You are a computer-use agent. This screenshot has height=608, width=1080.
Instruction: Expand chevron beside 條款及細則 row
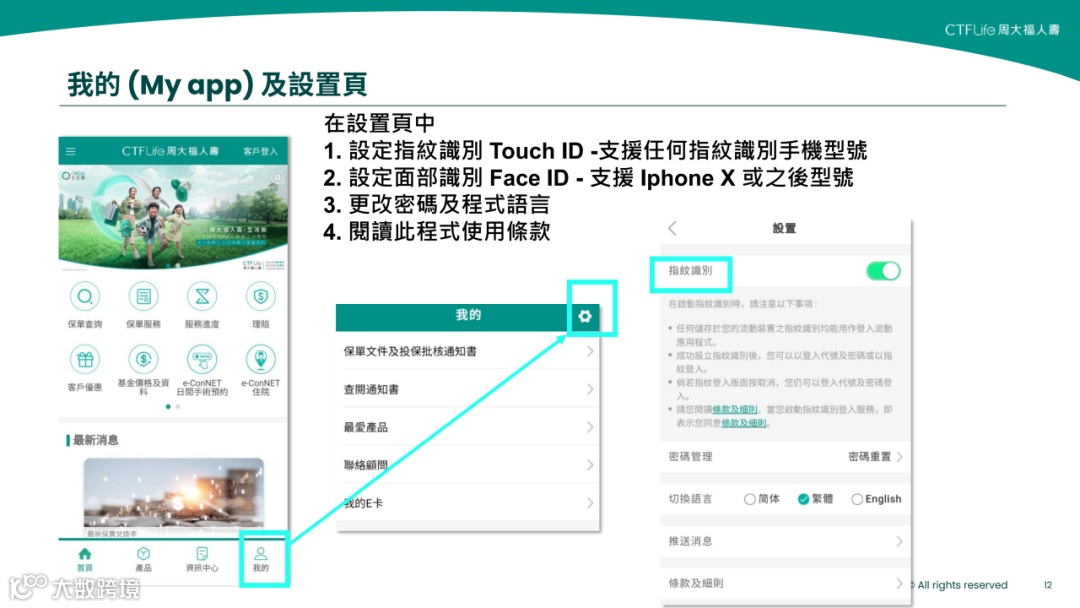click(900, 583)
